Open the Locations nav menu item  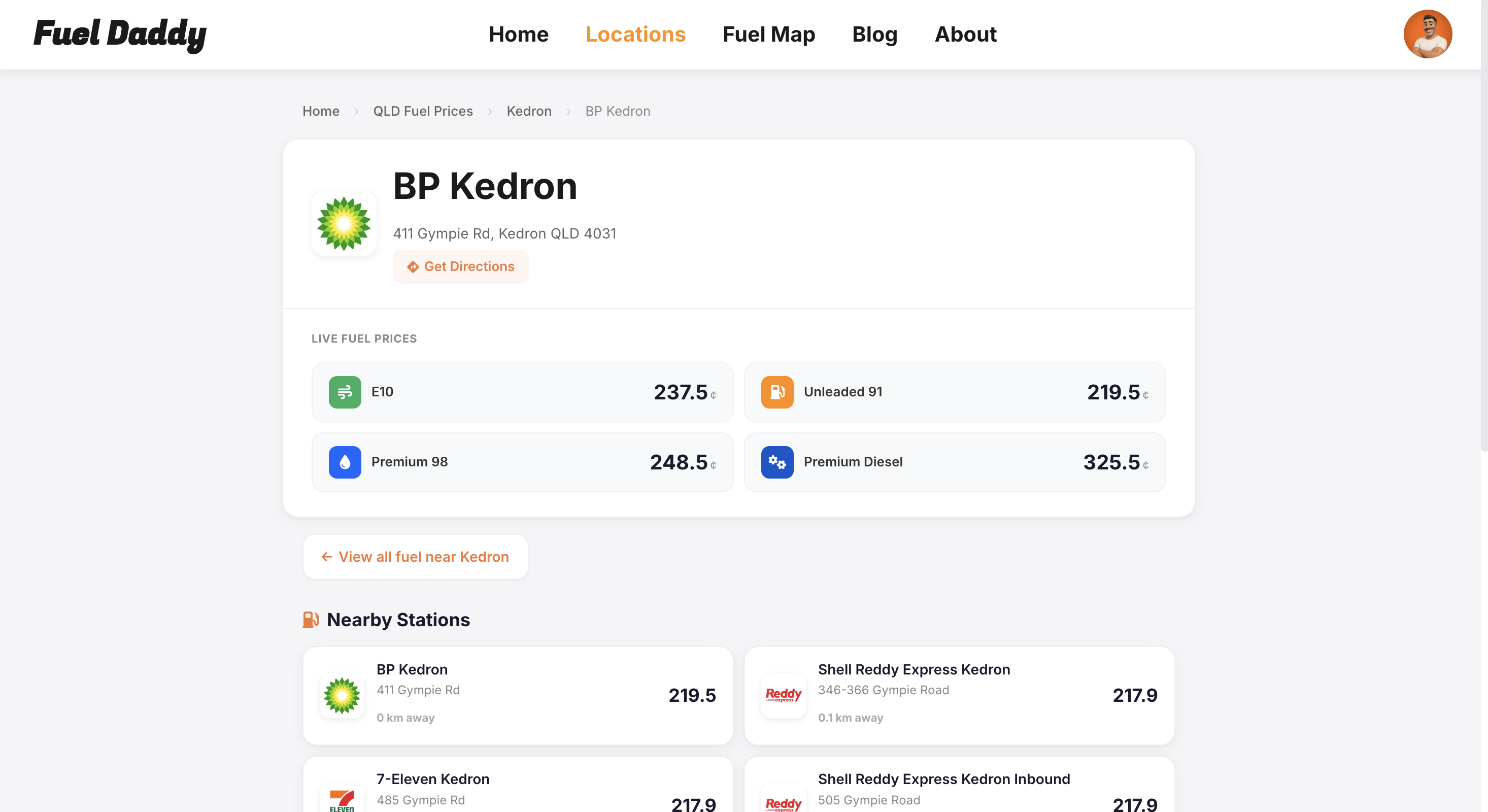[x=635, y=34]
